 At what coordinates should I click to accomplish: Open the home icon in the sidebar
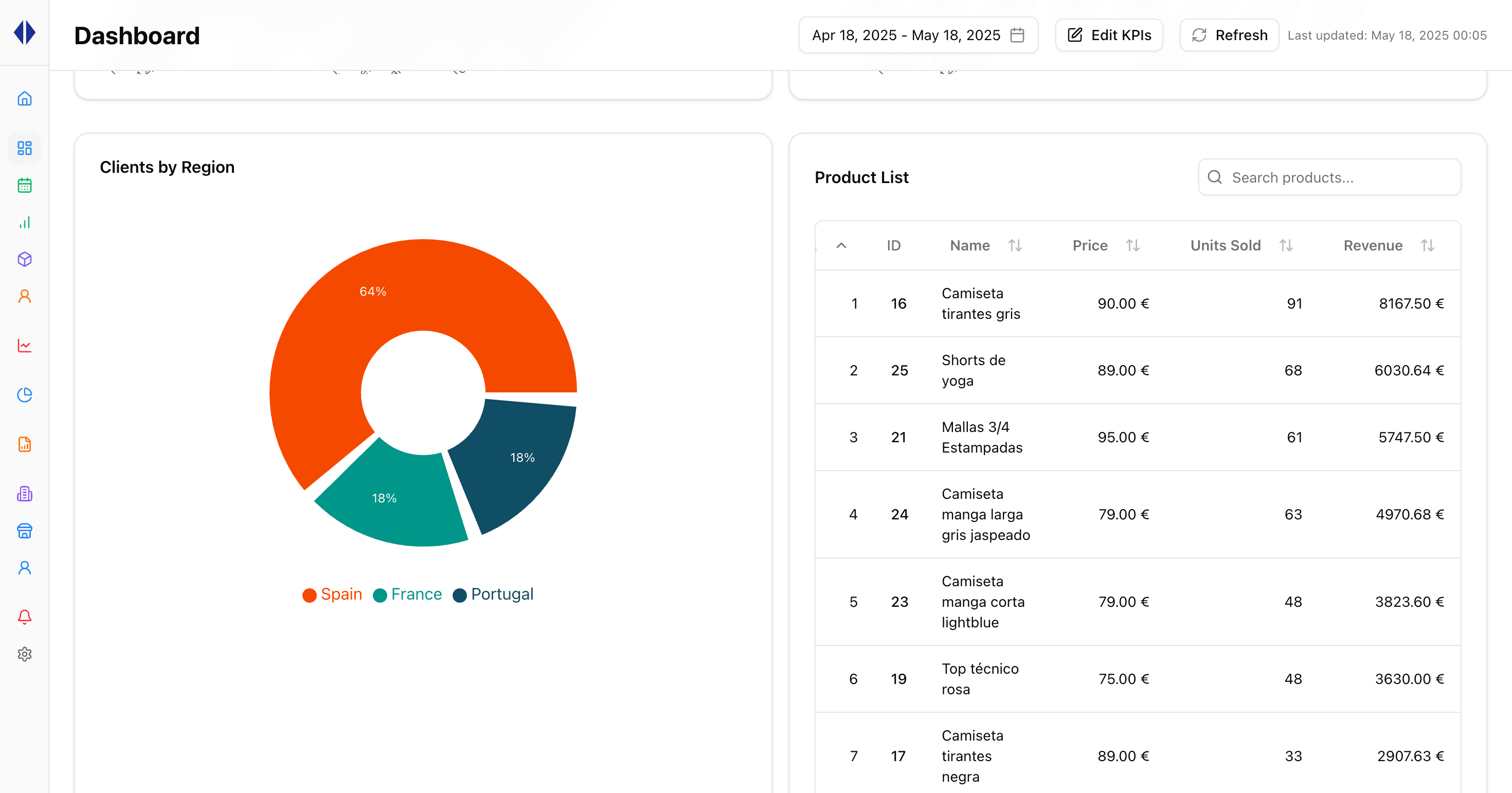coord(25,99)
